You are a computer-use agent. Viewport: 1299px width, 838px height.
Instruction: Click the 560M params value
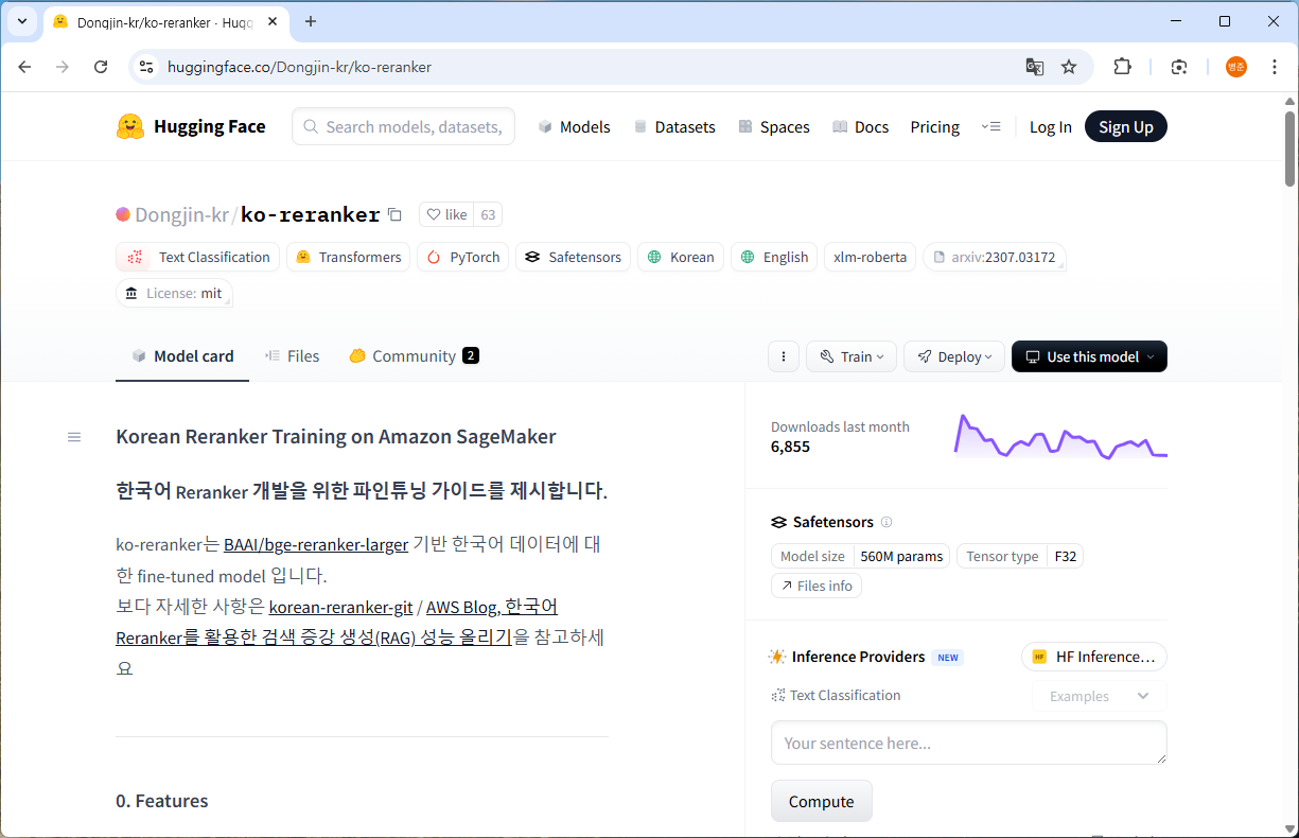[901, 556]
